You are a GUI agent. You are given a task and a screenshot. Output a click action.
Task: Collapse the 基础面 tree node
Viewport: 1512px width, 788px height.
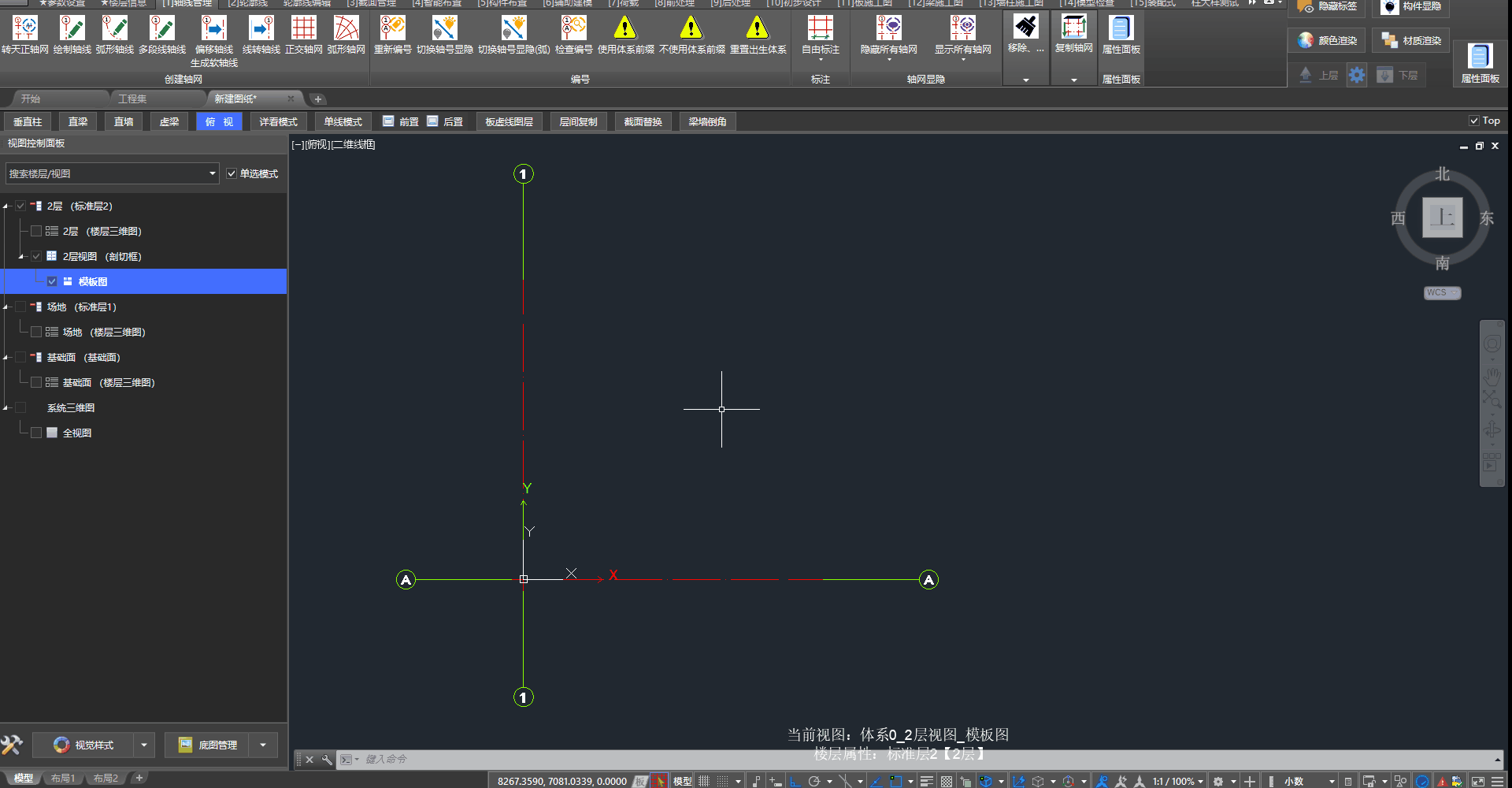coord(6,358)
